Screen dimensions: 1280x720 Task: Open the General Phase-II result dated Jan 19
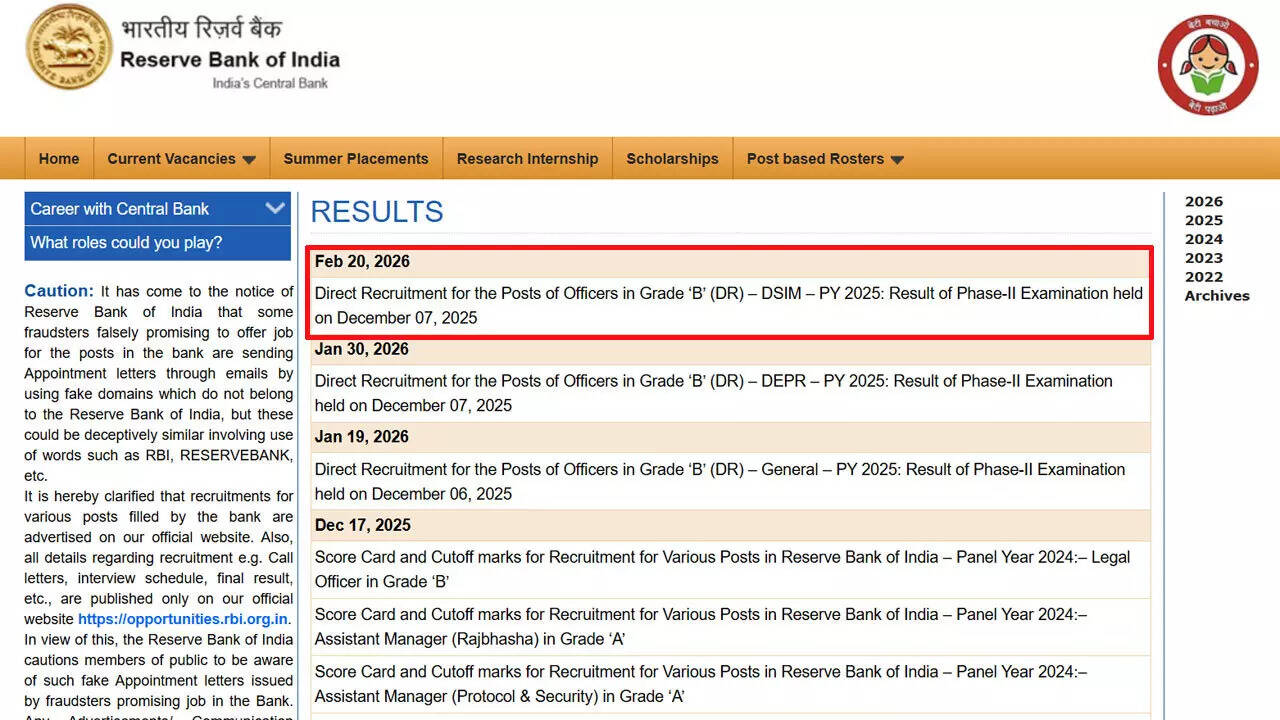[x=719, y=481]
